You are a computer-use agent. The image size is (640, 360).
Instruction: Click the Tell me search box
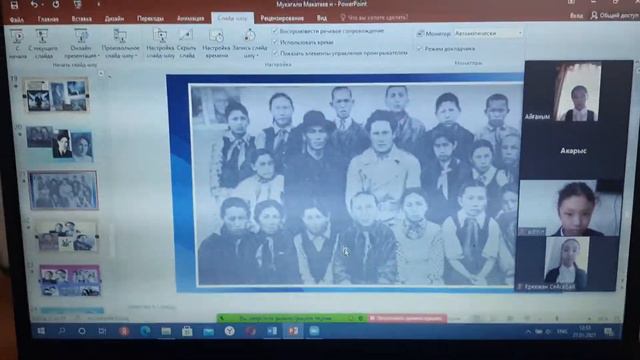click(374, 18)
